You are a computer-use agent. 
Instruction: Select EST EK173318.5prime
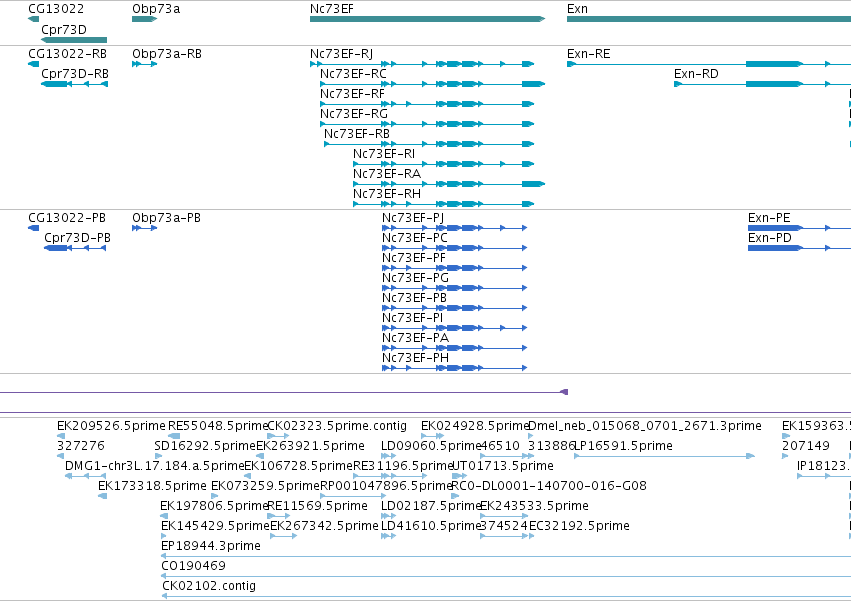[152, 486]
